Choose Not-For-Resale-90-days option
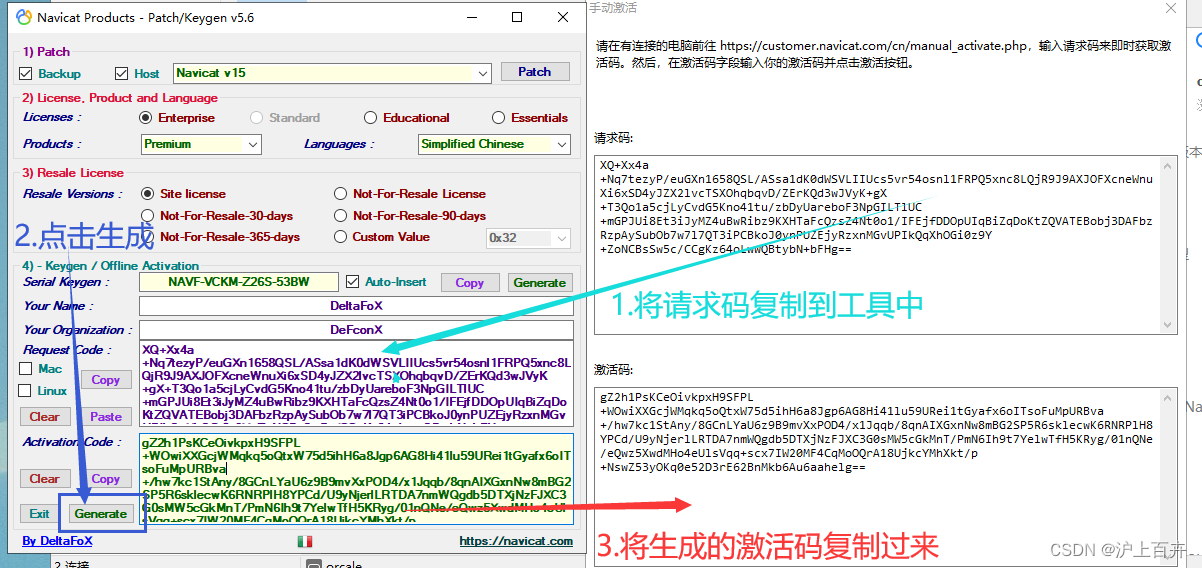 pos(342,215)
